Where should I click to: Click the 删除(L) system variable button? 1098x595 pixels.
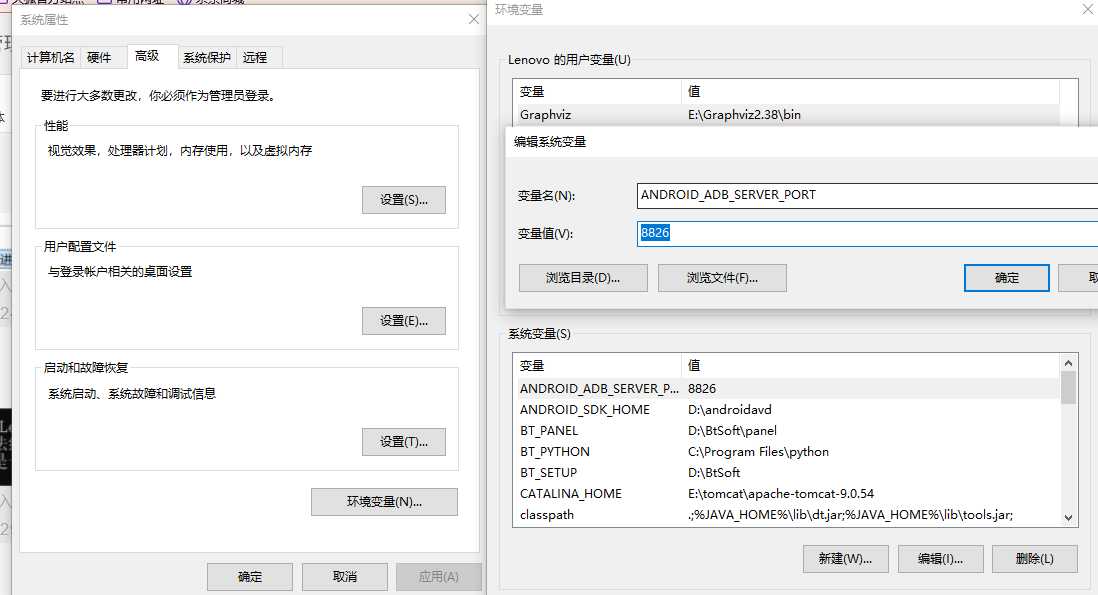(1035, 559)
